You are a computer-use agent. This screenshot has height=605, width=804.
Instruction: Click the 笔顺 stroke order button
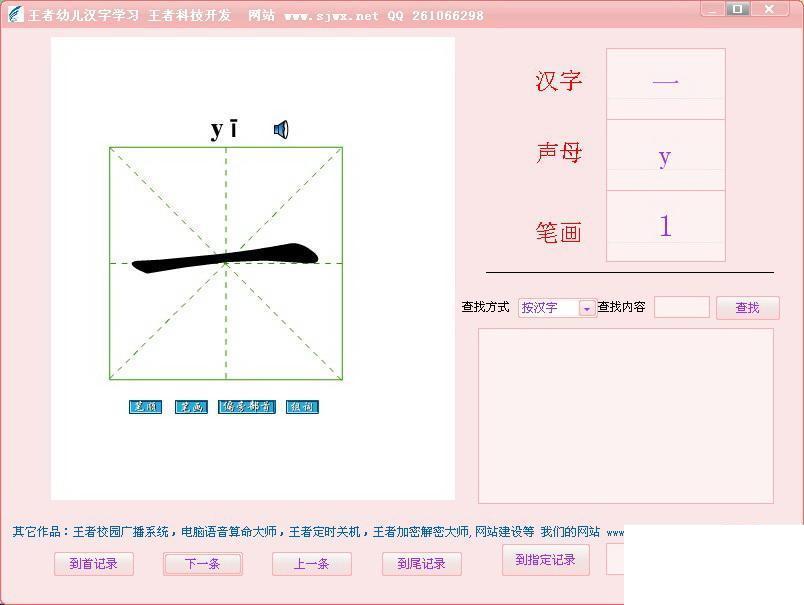tap(145, 407)
